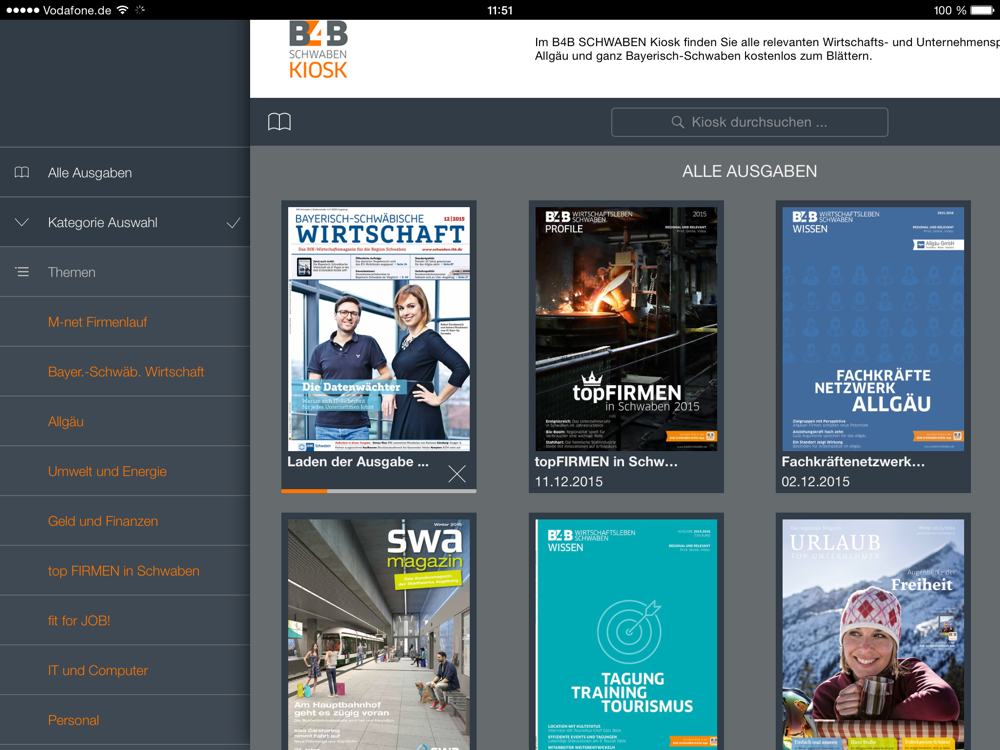Click the Kiosk durchsuchen search field
1000x750 pixels.
tap(749, 122)
